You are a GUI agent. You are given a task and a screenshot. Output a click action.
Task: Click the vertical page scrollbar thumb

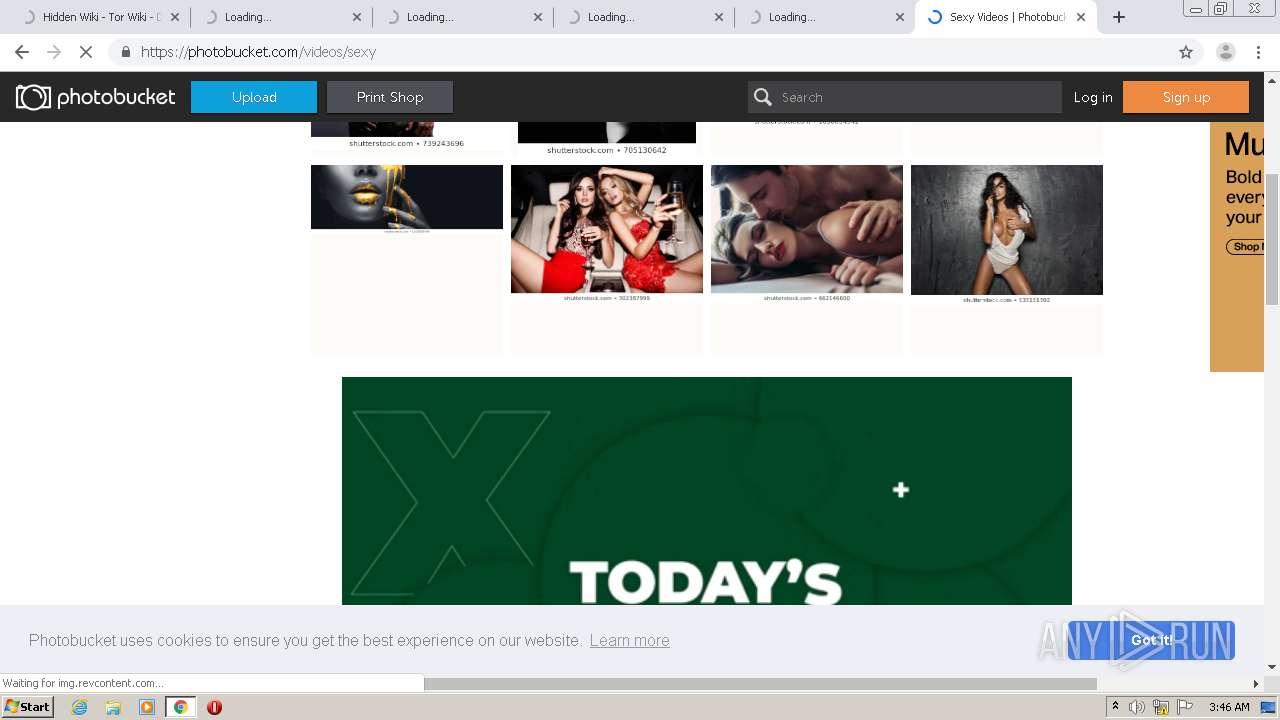[x=1272, y=239]
